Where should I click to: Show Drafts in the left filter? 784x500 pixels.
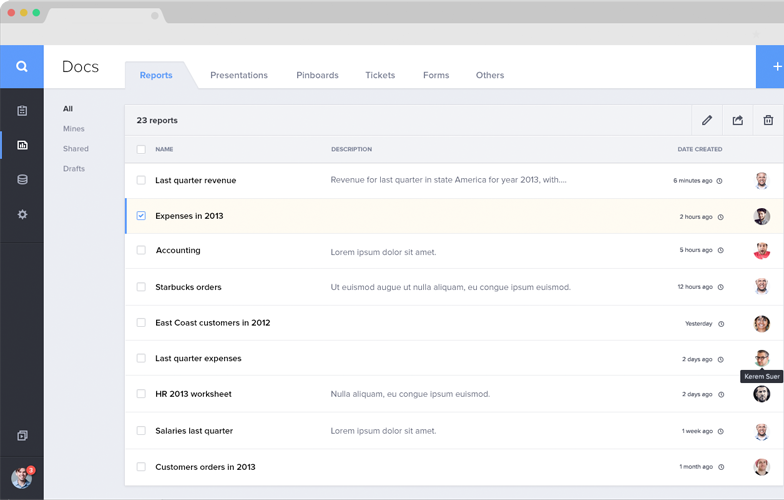pyautogui.click(x=74, y=169)
